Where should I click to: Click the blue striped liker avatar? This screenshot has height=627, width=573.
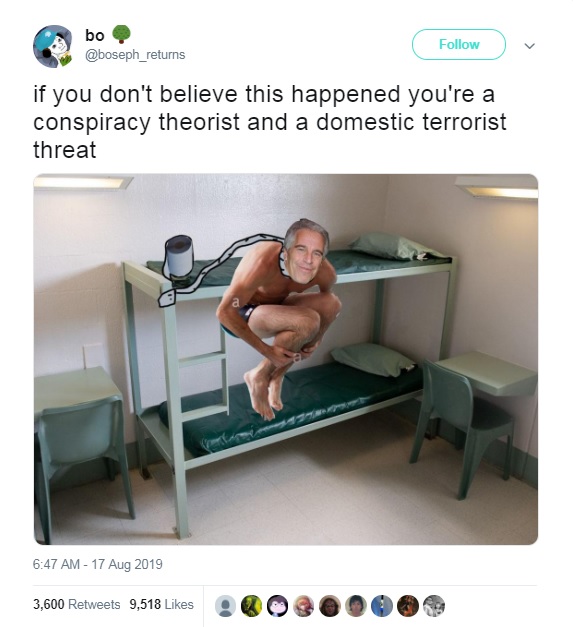point(382,606)
